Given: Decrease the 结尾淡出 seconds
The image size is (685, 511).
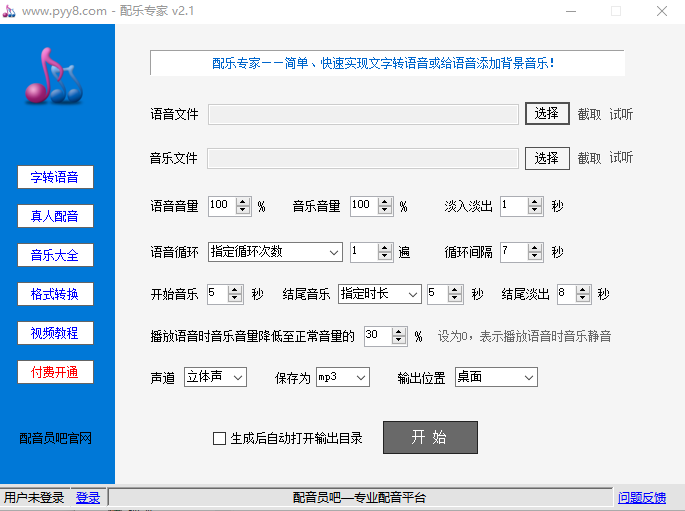Looking at the screenshot, I should coord(583,298).
